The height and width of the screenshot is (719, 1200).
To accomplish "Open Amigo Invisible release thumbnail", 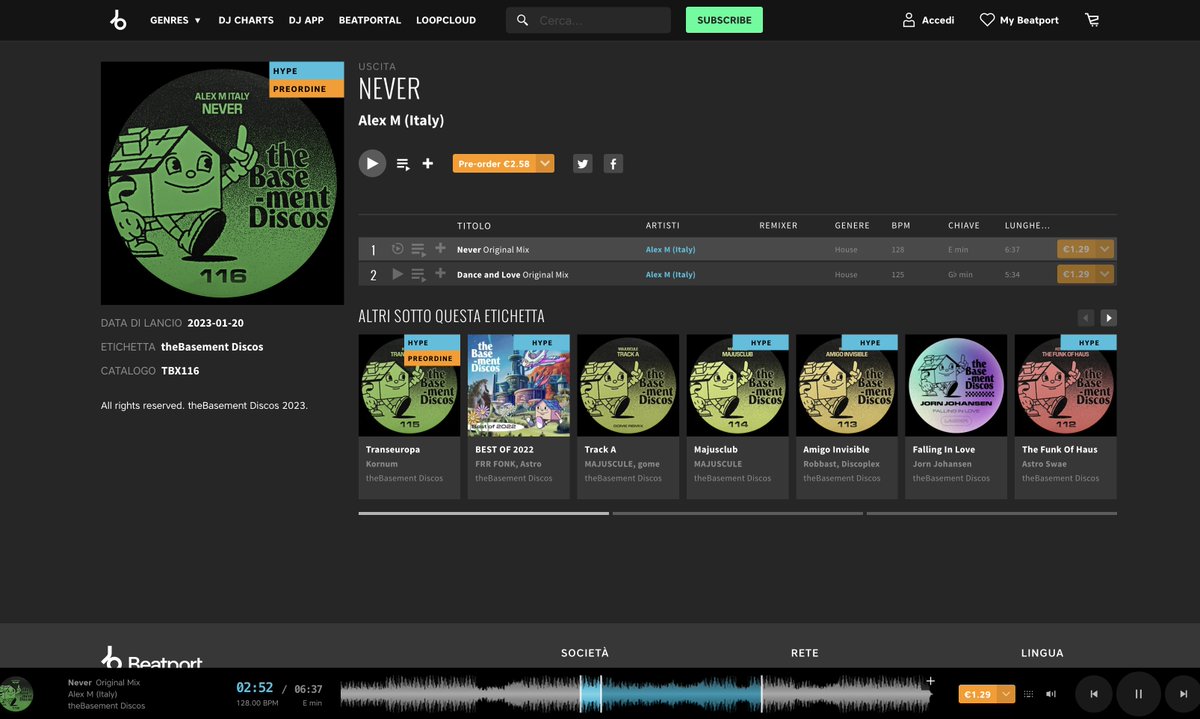I will pos(847,386).
